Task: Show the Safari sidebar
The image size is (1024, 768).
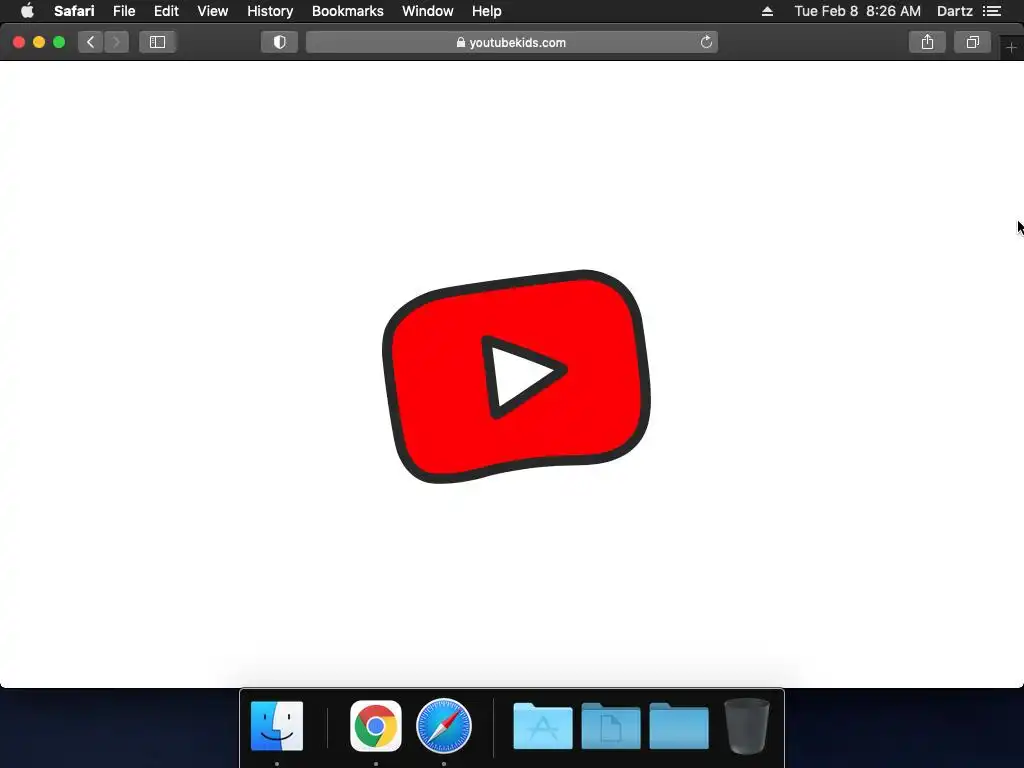Action: click(157, 42)
